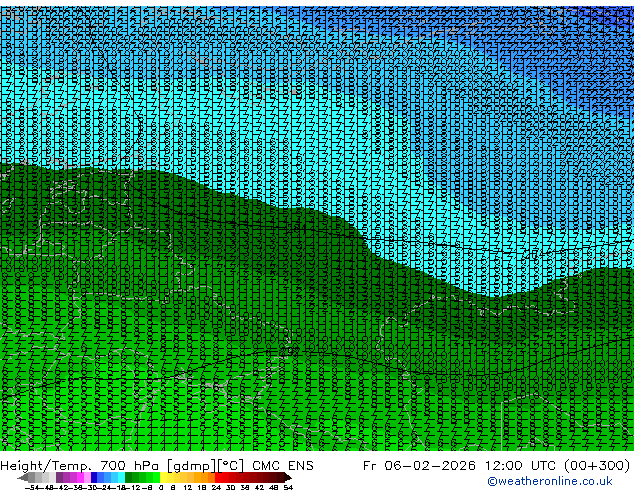Click the '(00+300)' forecast hour text

coord(597,466)
